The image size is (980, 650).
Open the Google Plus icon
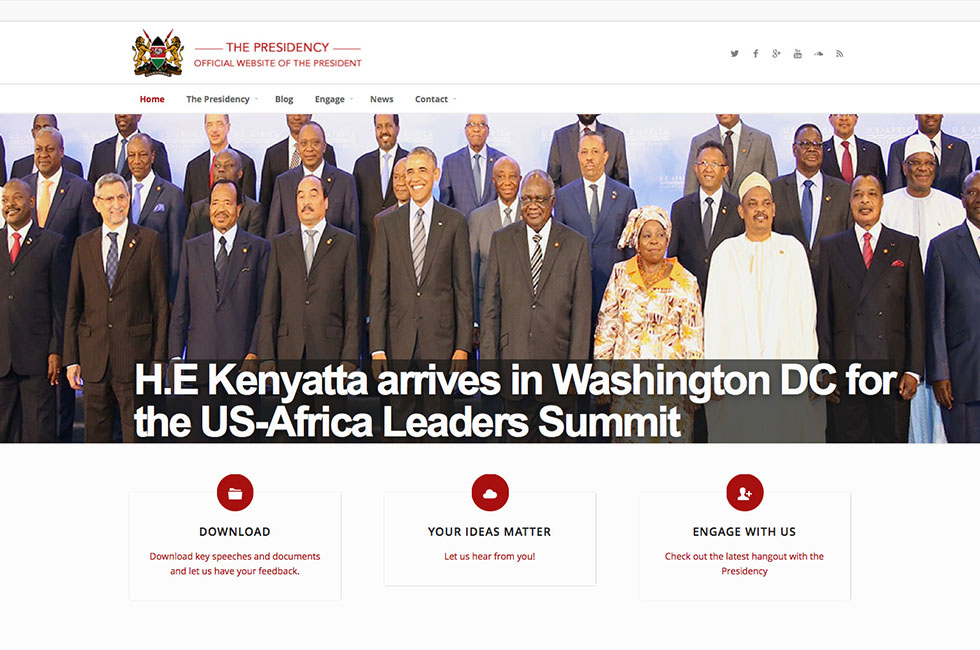776,54
